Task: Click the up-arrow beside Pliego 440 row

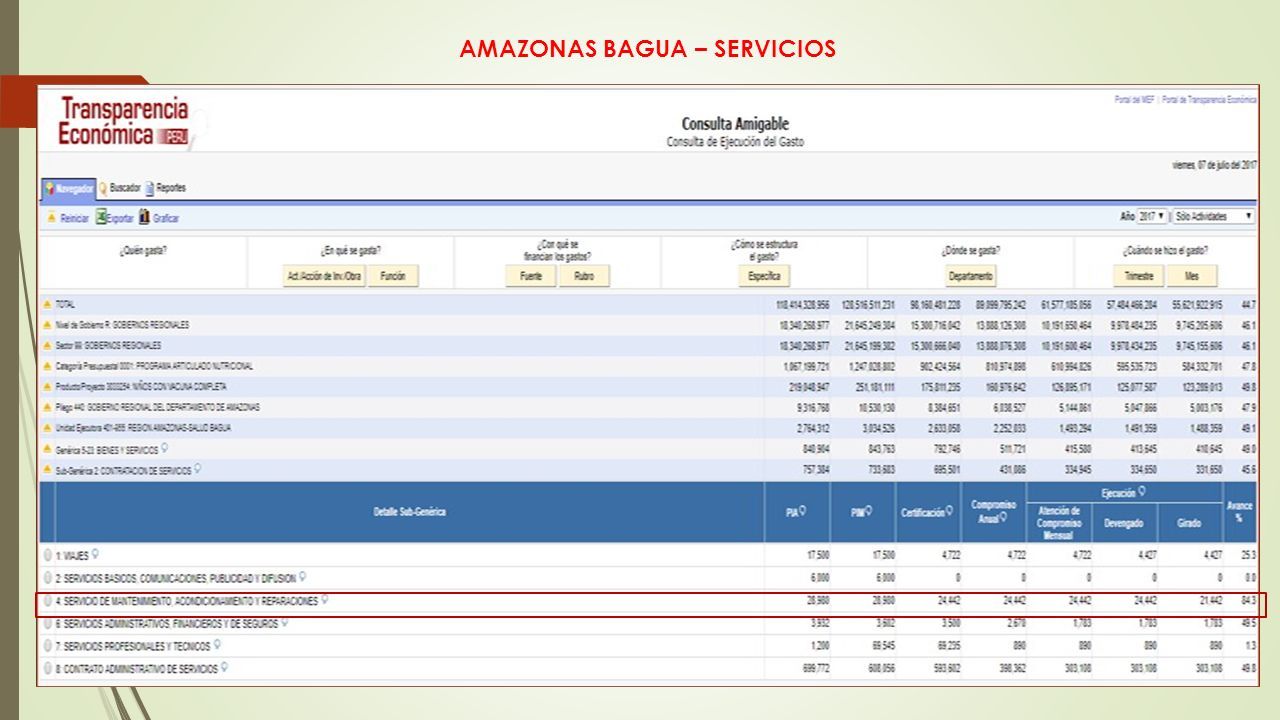Action: click(x=47, y=407)
